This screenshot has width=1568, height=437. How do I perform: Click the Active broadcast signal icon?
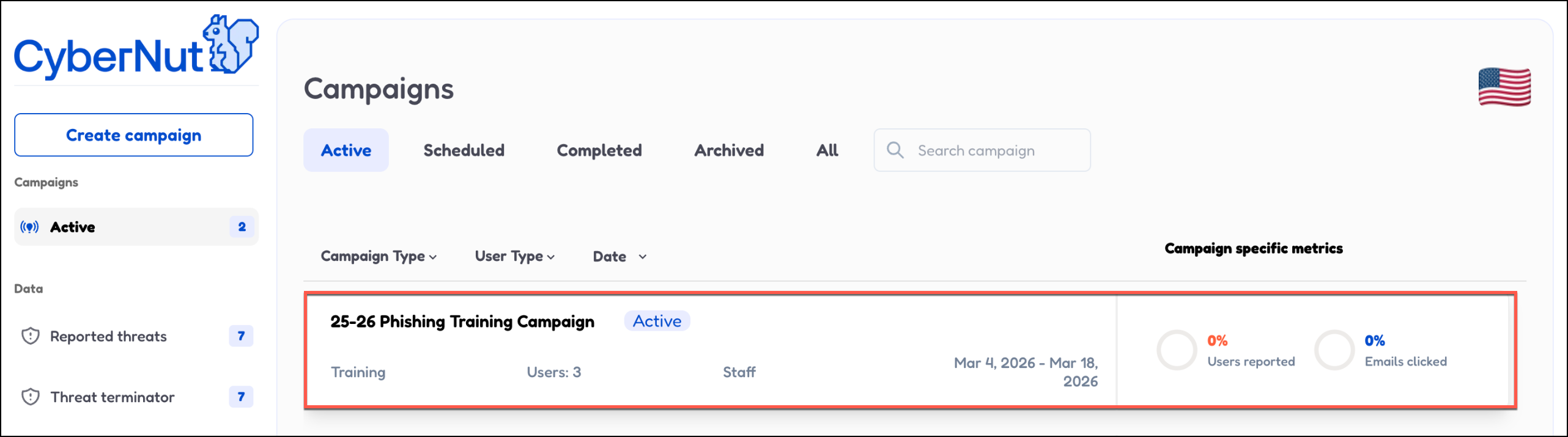pyautogui.click(x=29, y=227)
